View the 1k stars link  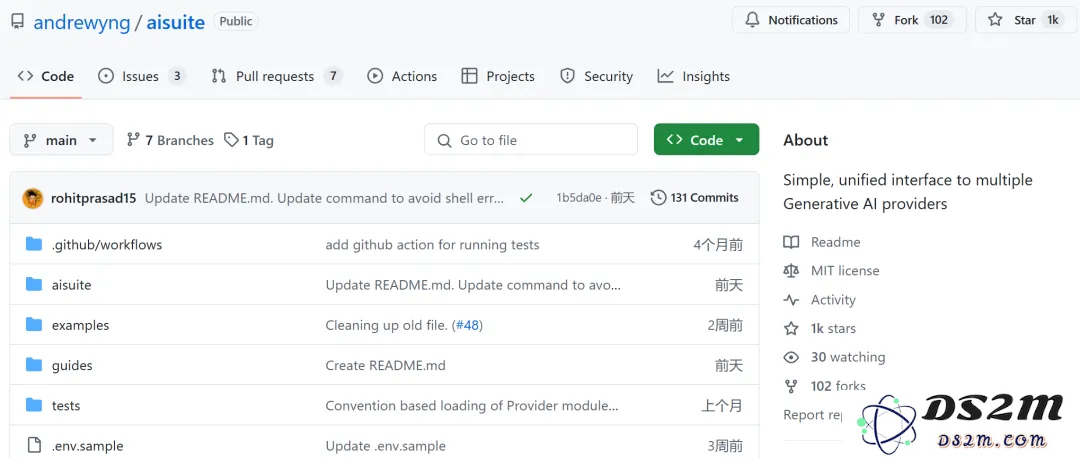coord(833,329)
